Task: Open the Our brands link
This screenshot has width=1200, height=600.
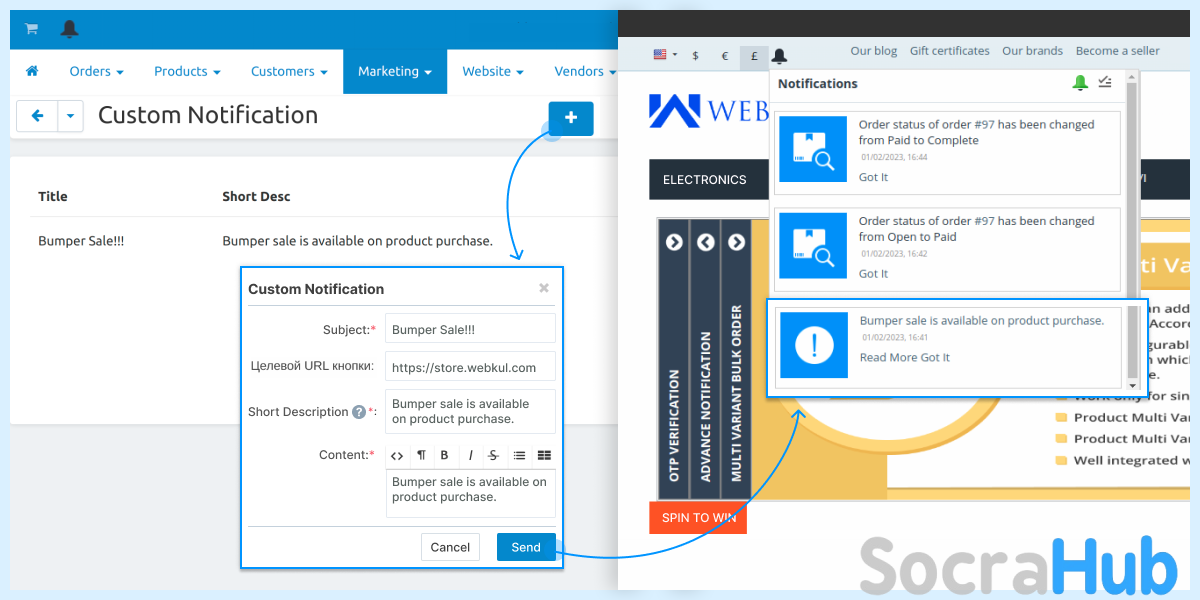Action: tap(1033, 51)
